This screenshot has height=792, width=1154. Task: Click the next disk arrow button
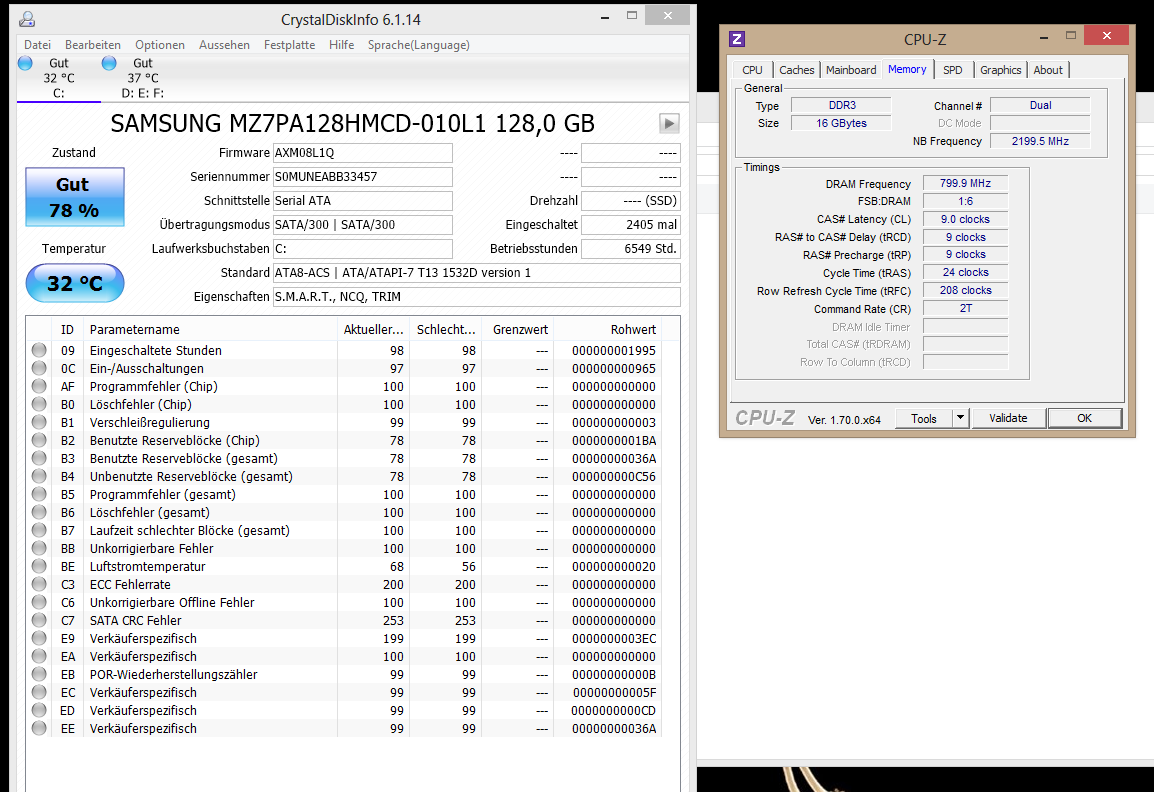669,123
